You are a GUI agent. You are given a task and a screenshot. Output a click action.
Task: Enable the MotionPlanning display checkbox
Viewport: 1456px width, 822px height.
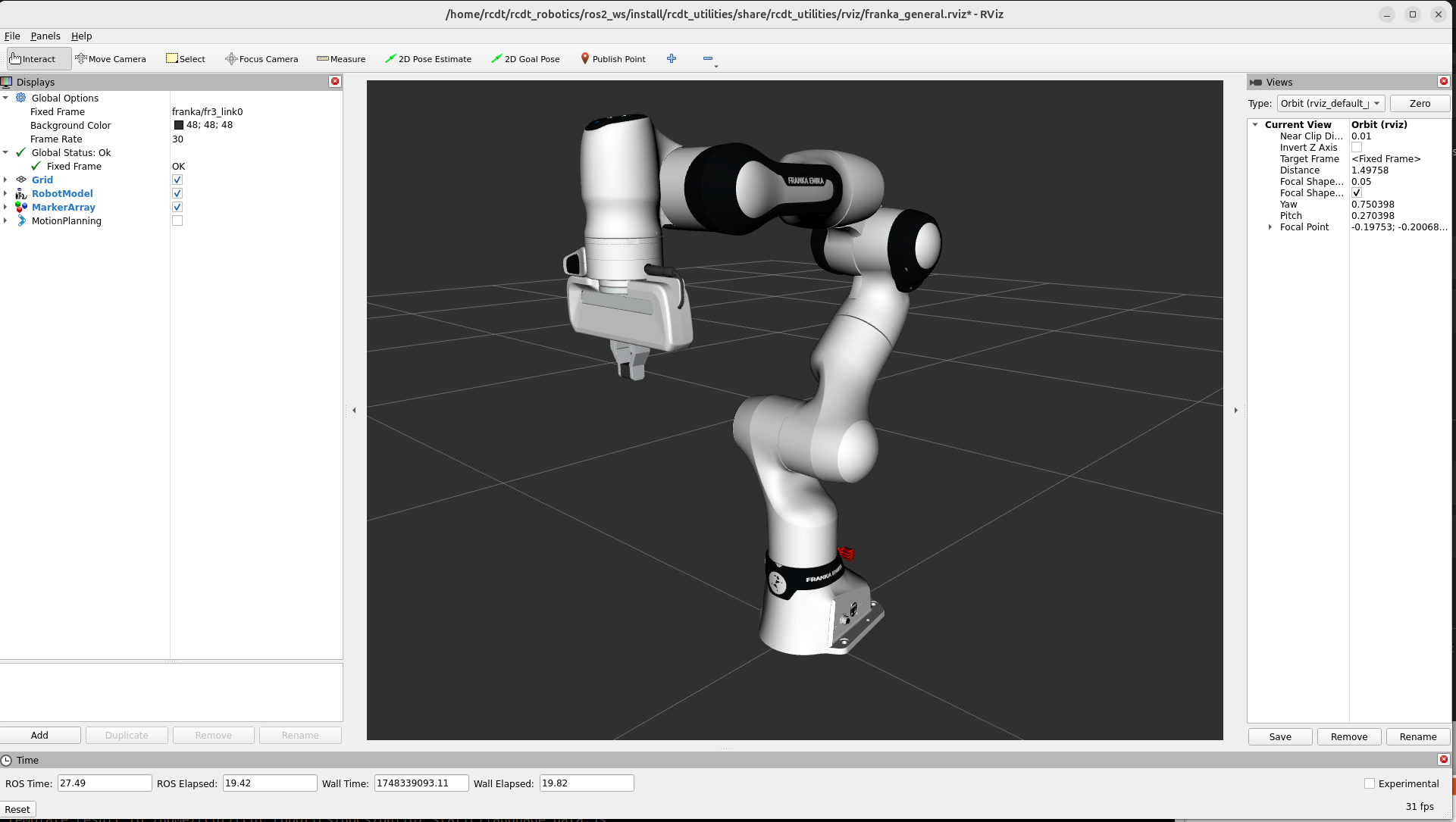coord(177,221)
